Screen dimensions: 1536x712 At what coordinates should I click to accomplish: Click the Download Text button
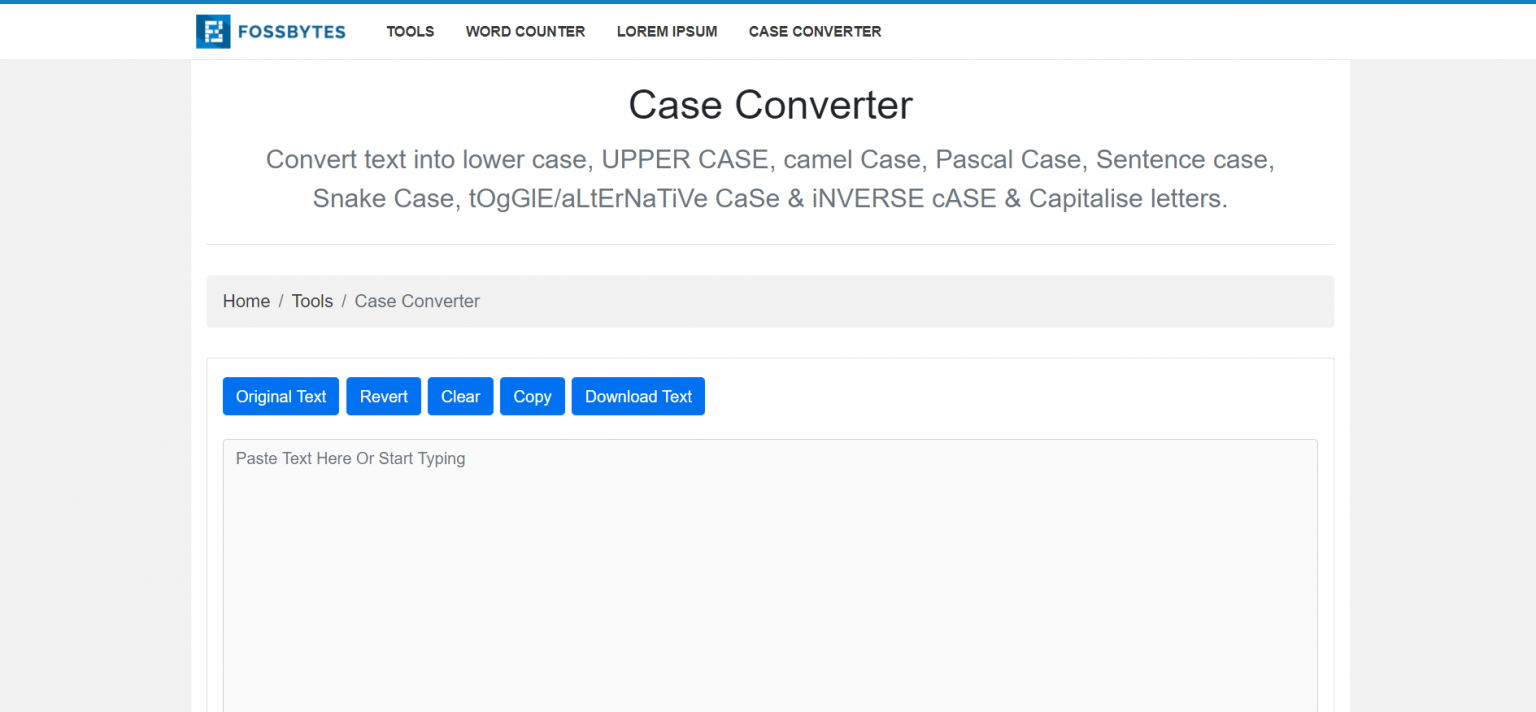[638, 396]
